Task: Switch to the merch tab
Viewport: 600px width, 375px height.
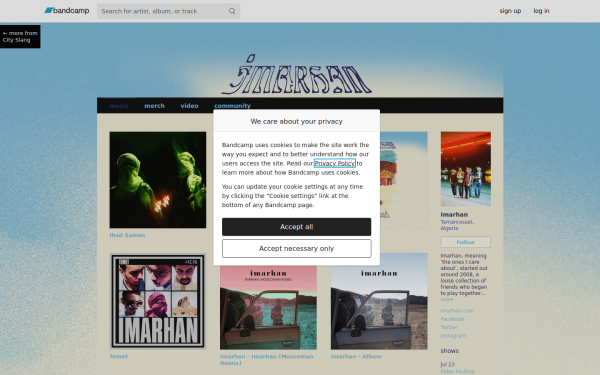Action: [x=154, y=106]
